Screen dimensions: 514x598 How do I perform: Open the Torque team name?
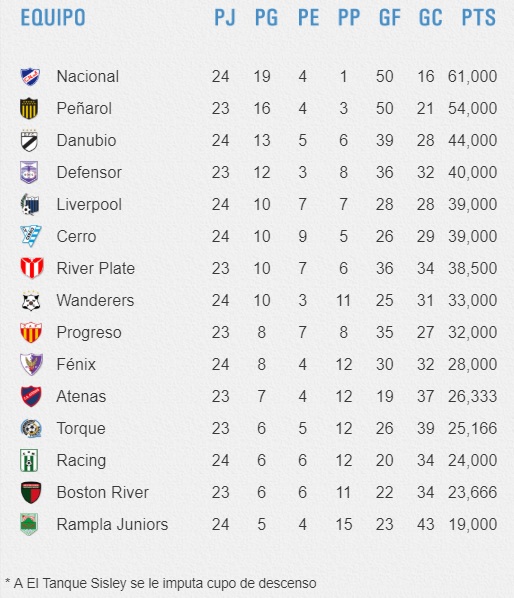(x=81, y=428)
